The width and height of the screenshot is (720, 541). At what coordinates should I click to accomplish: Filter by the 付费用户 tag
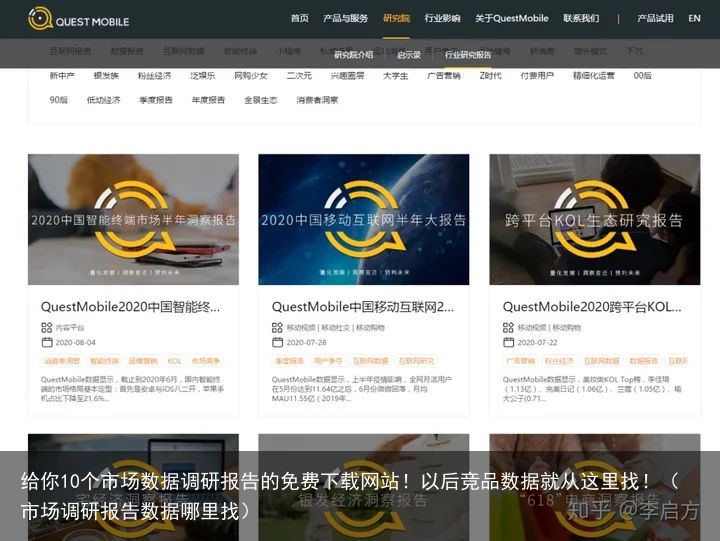point(537,75)
